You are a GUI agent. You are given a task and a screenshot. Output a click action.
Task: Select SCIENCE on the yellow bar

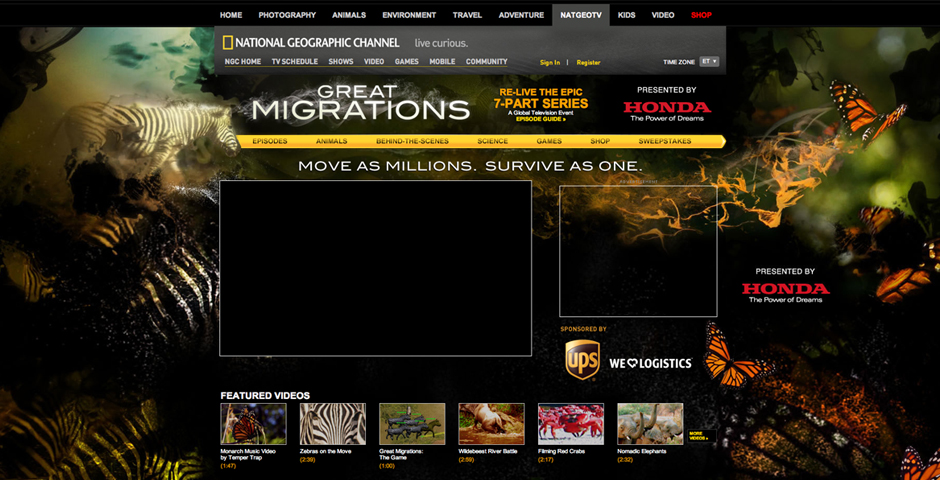coord(493,141)
